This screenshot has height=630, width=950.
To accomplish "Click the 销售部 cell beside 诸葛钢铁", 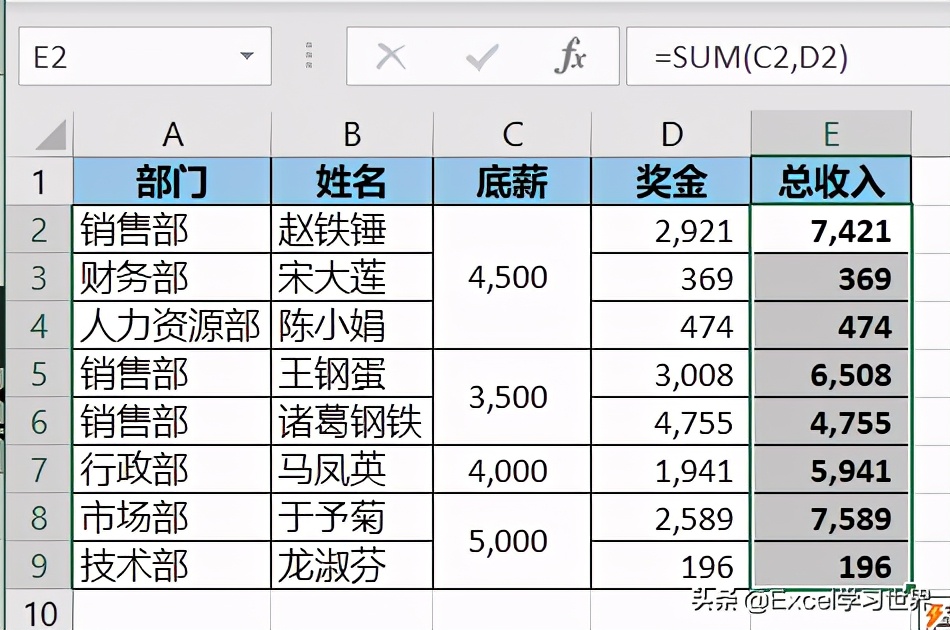I will [172, 421].
